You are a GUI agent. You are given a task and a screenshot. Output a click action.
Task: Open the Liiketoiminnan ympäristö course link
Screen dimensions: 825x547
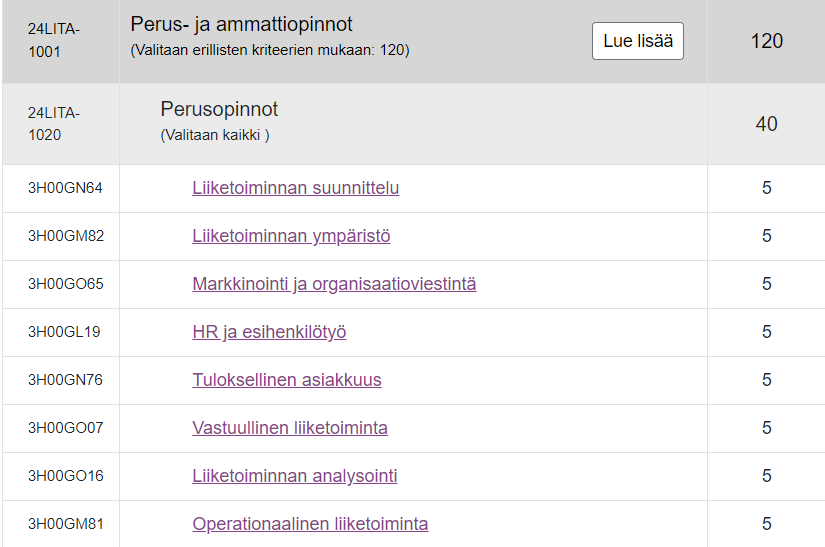291,236
